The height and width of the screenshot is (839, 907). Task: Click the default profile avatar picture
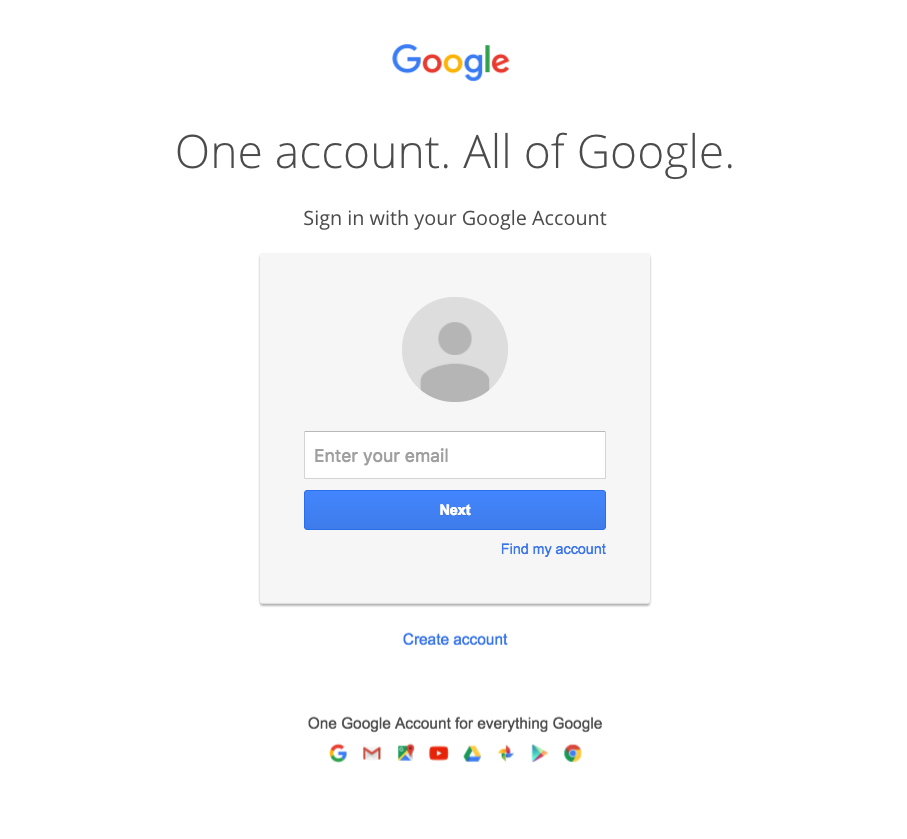click(455, 349)
